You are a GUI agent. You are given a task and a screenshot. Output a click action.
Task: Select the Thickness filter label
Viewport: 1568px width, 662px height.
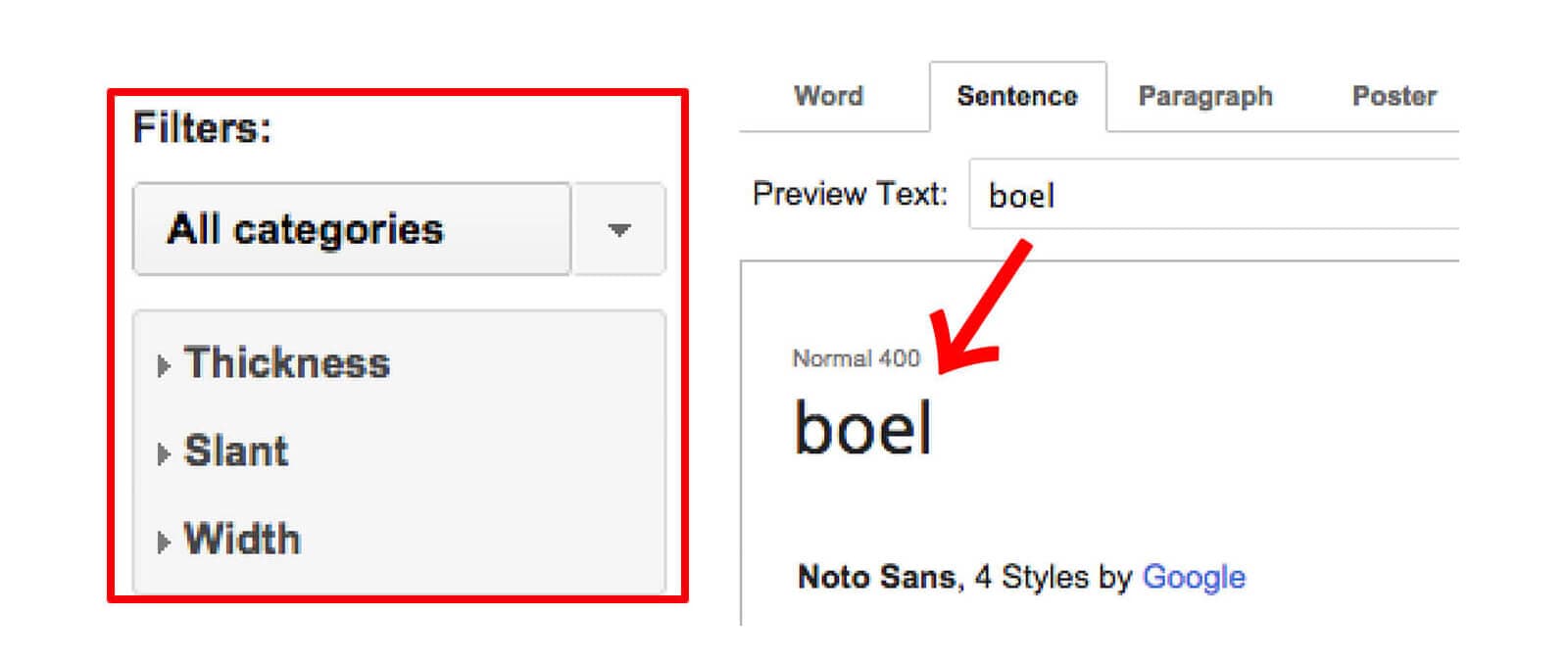pos(286,363)
